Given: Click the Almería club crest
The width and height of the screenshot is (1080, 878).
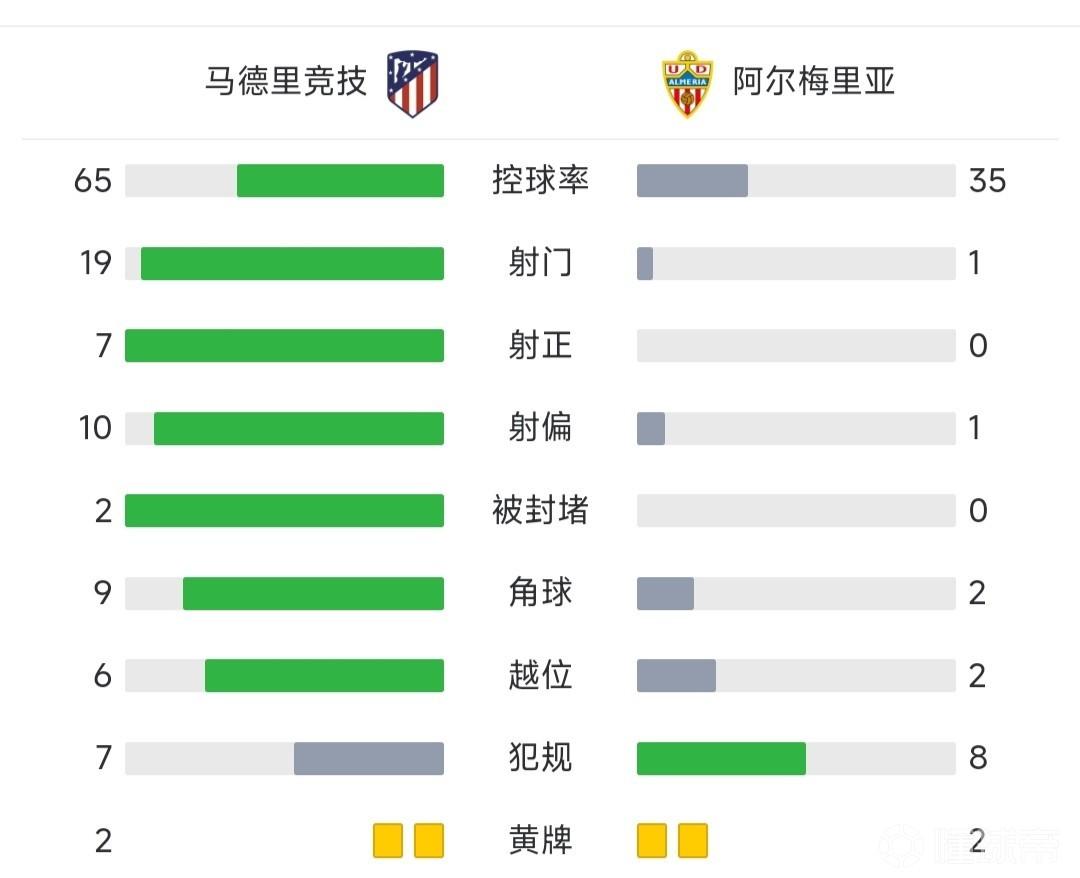Looking at the screenshot, I should pyautogui.click(x=687, y=84).
